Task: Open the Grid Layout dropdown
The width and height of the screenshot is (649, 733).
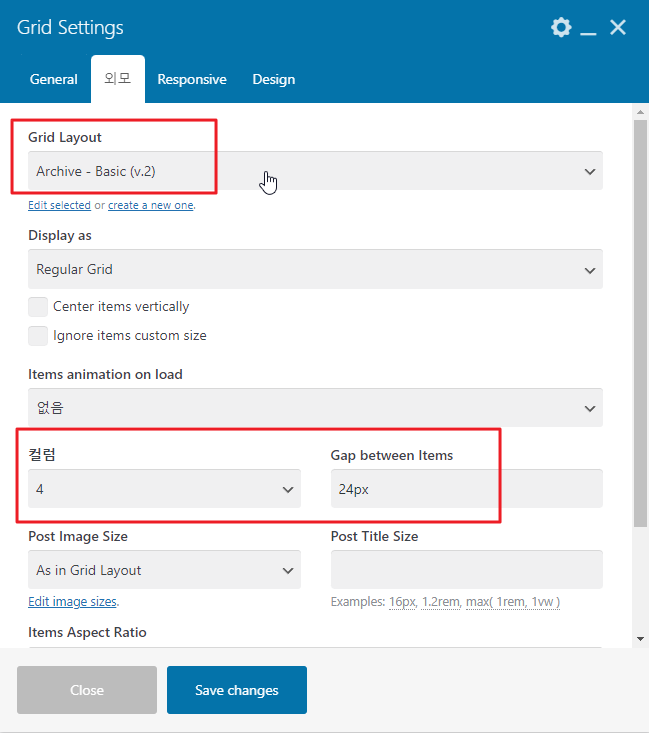Action: pyautogui.click(x=315, y=171)
